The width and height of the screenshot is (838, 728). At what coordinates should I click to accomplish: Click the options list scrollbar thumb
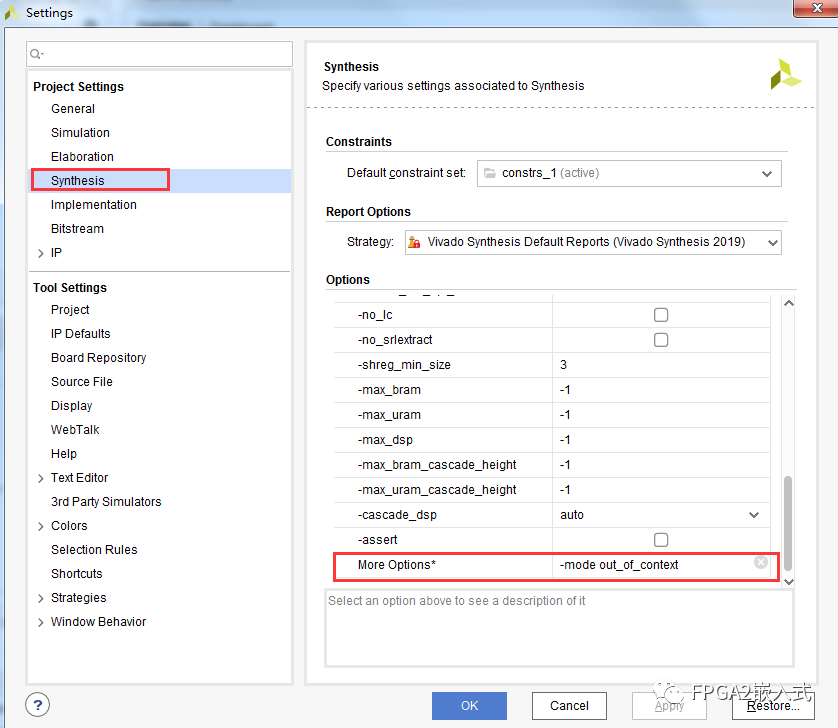click(788, 523)
